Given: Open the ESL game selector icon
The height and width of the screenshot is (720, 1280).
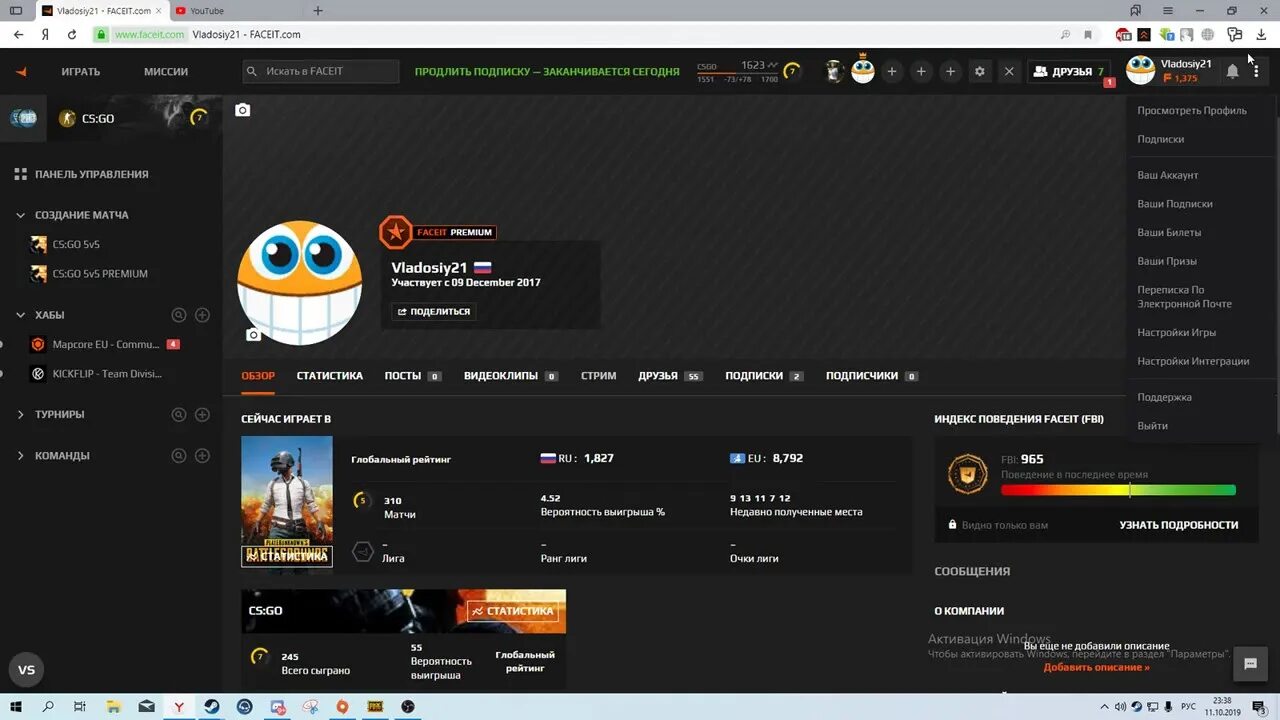Looking at the screenshot, I should click(23, 118).
